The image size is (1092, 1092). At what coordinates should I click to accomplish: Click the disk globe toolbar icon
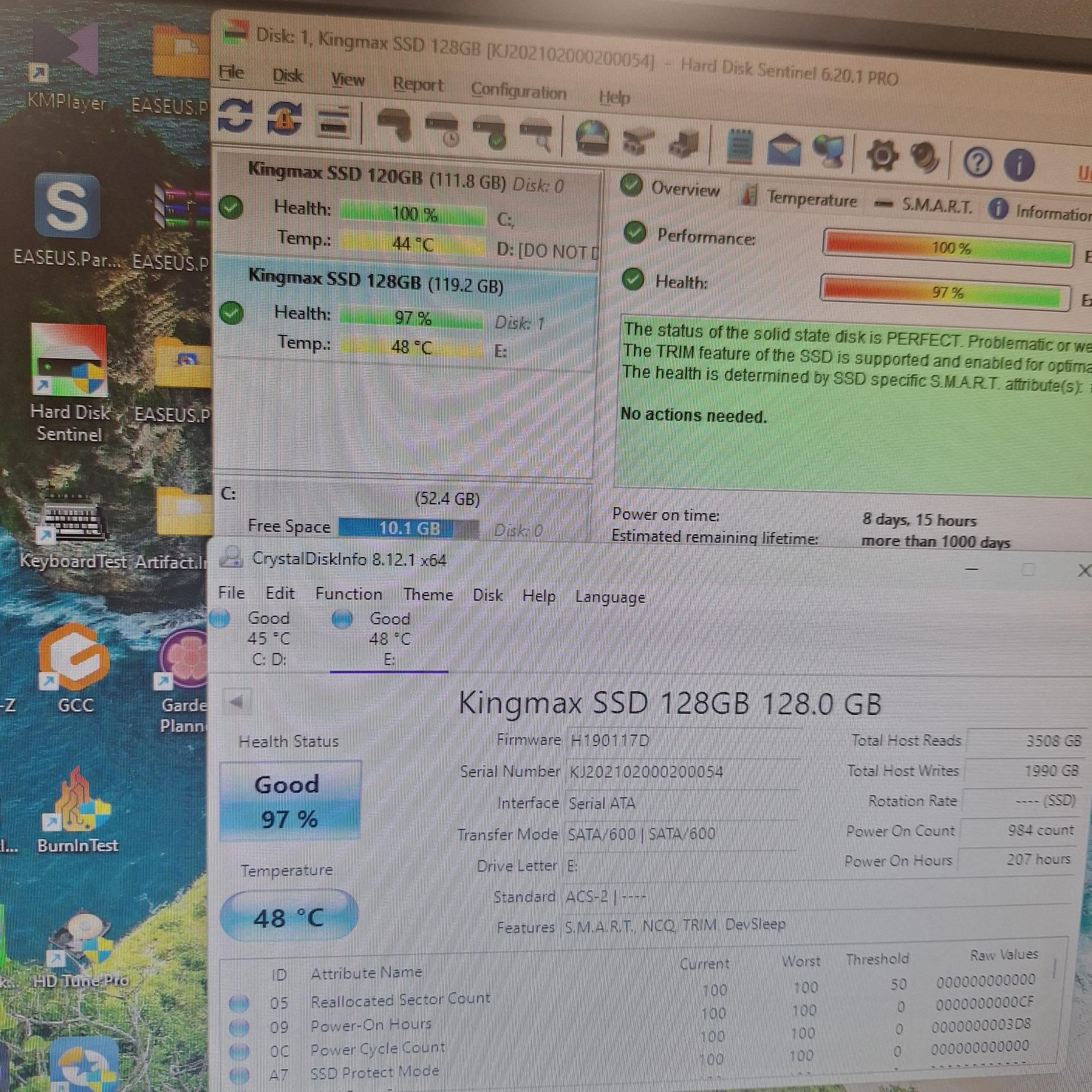point(591,138)
